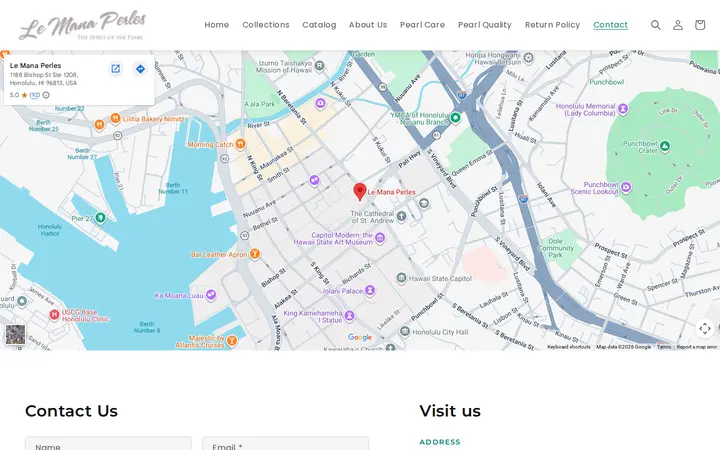Open Catalog menu item
The width and height of the screenshot is (720, 450).
pos(319,25)
